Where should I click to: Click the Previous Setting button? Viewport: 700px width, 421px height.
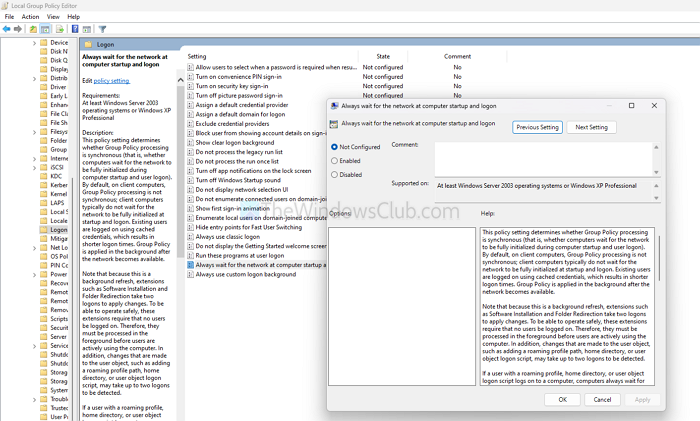(x=538, y=127)
